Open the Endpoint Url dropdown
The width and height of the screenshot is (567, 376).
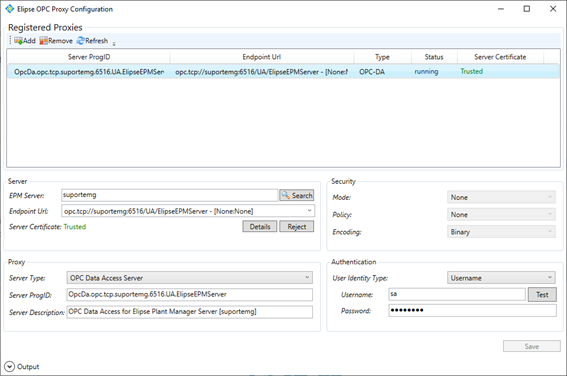(x=188, y=211)
